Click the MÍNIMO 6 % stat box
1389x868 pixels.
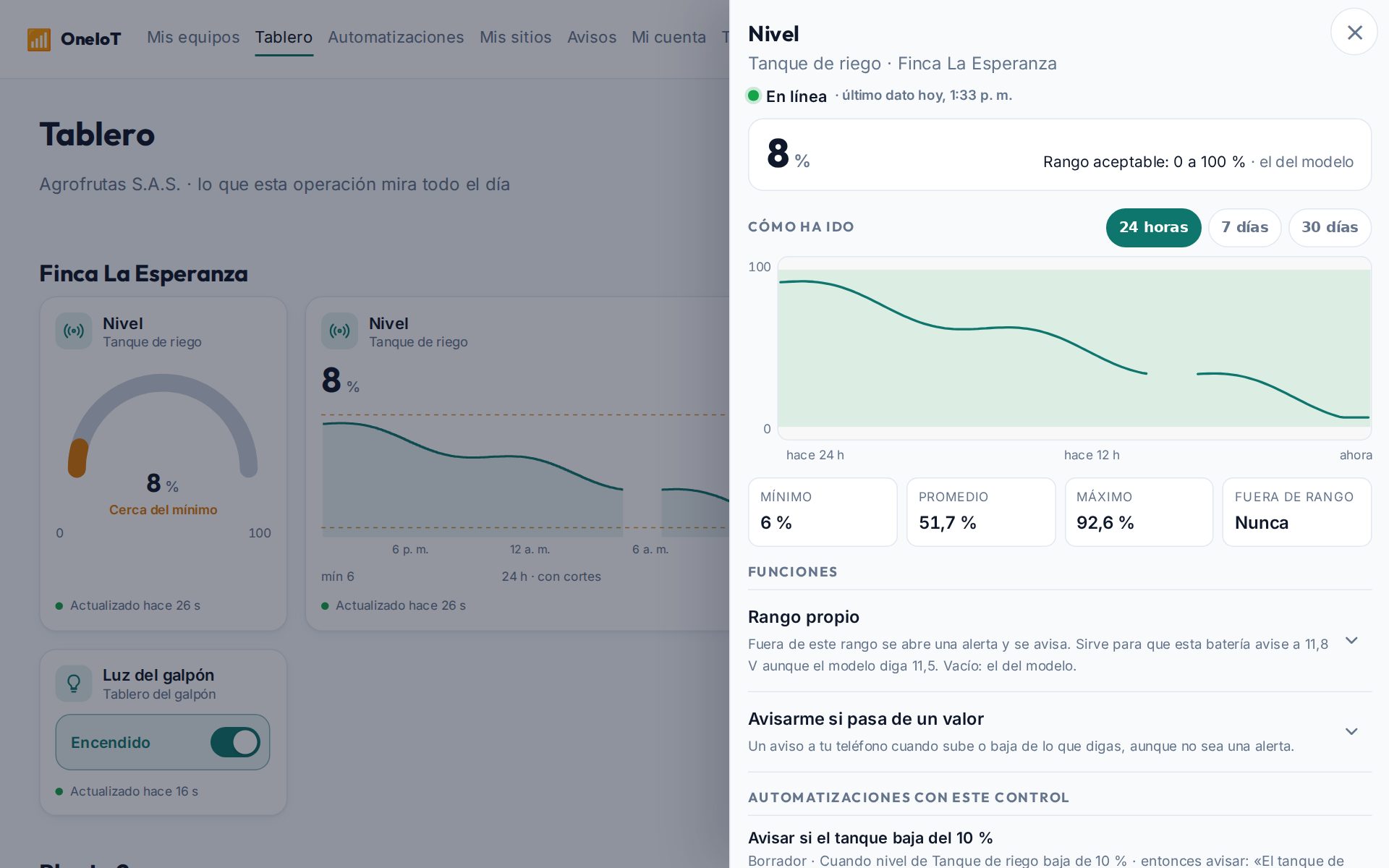tap(823, 512)
